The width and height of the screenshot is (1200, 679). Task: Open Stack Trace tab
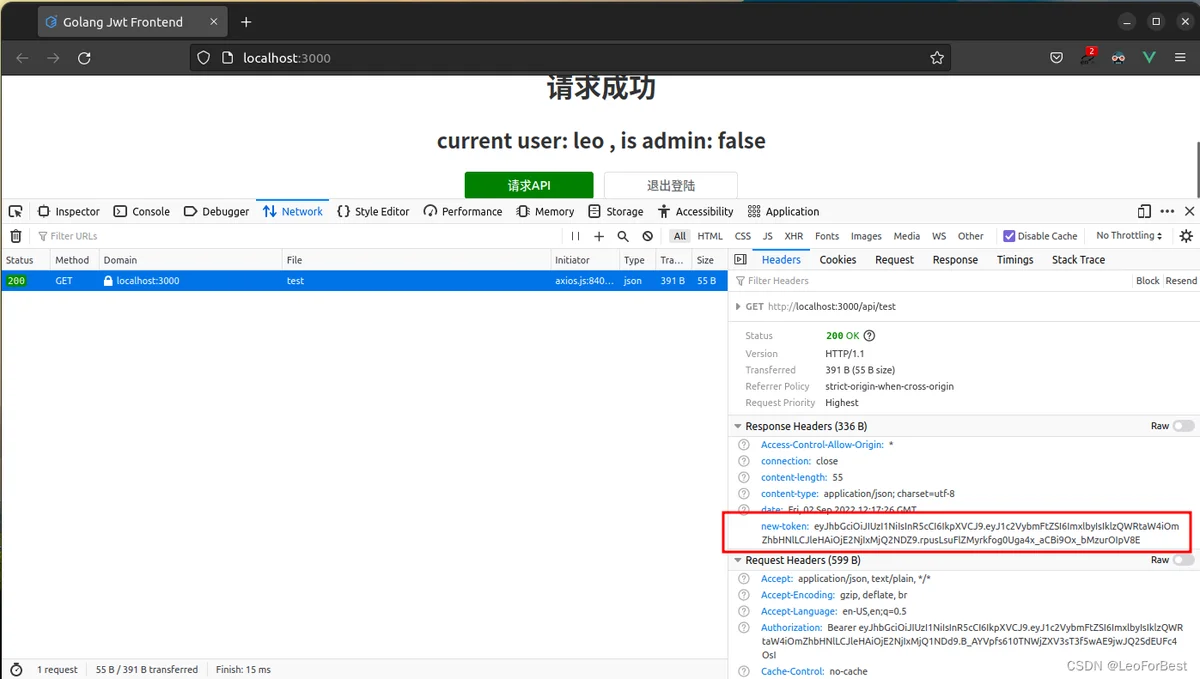[x=1078, y=259]
